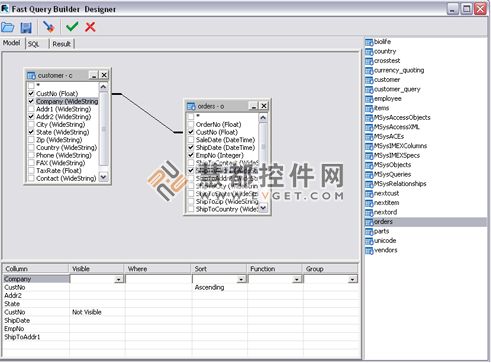Click the biolife table icon

coord(369,42)
